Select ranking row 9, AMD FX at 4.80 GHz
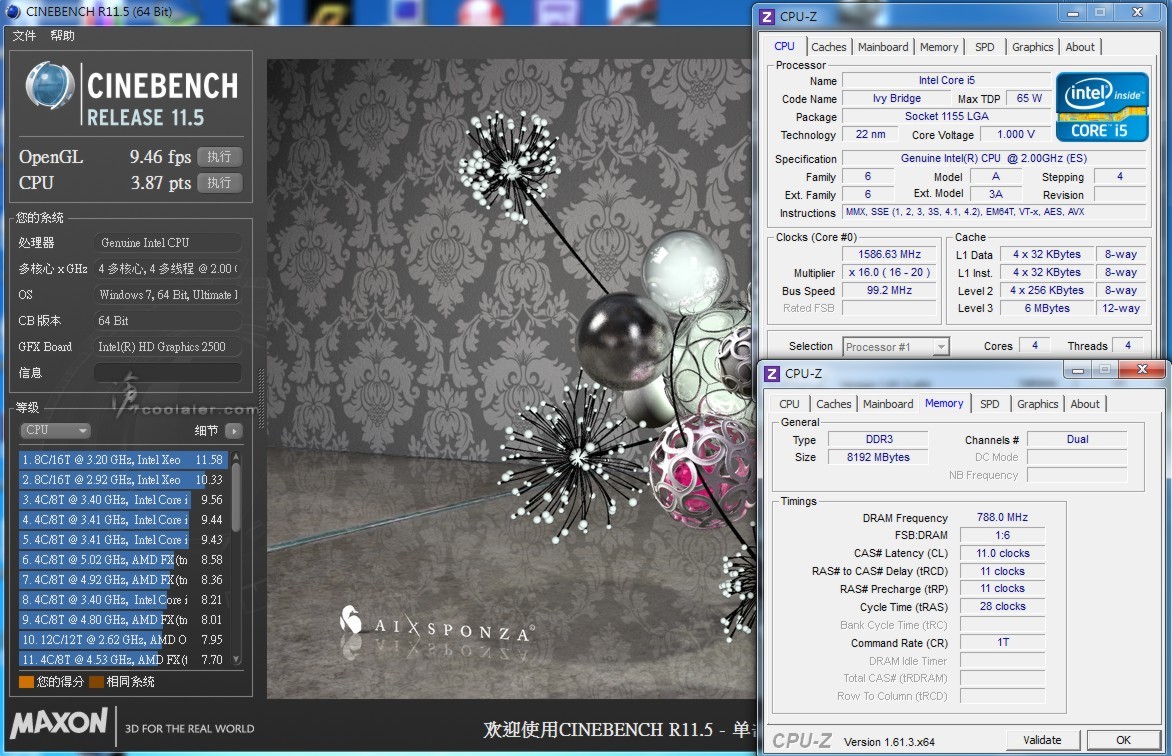 (x=122, y=620)
